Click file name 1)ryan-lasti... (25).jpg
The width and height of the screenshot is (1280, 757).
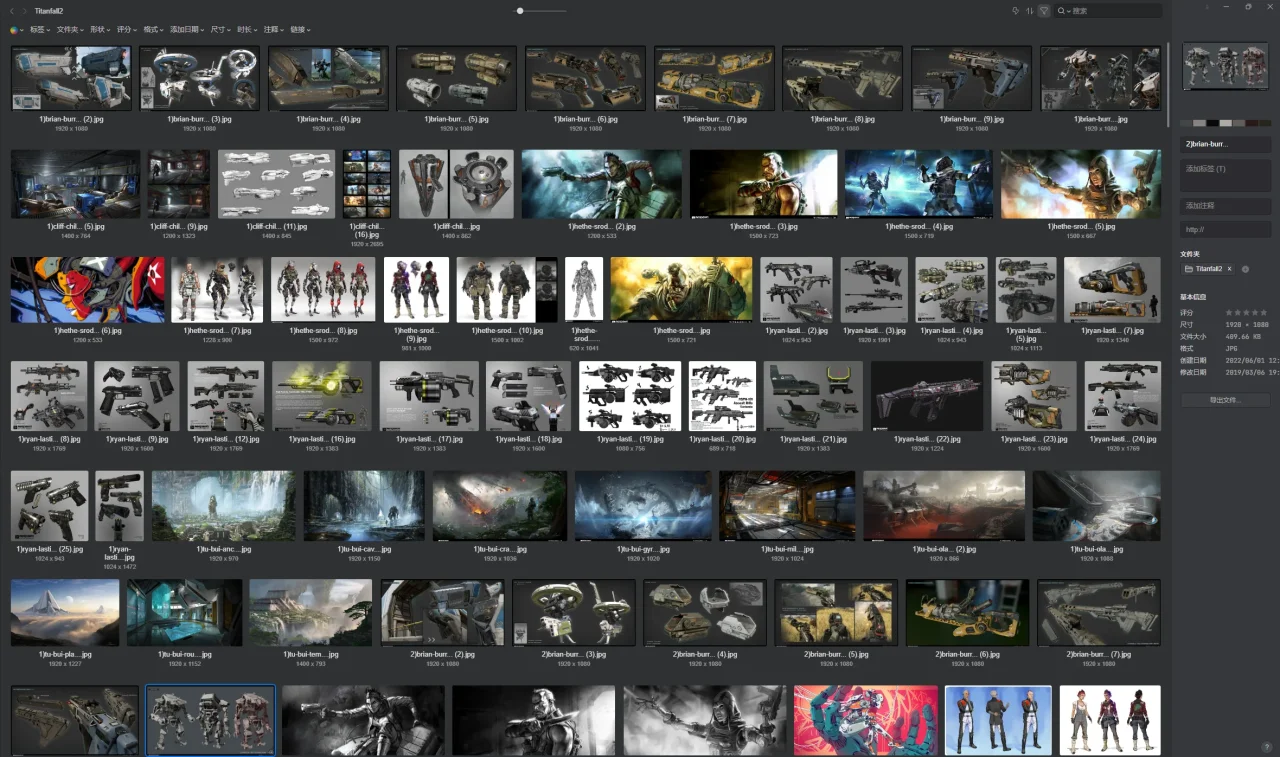click(x=50, y=549)
